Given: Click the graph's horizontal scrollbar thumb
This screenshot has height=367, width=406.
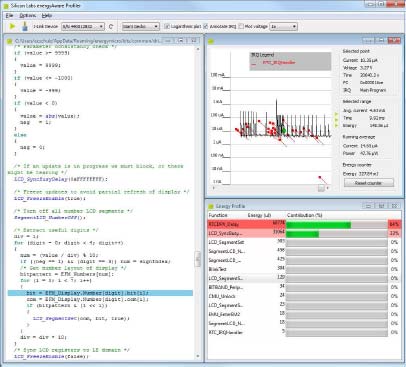Looking at the screenshot, I should click(321, 188).
